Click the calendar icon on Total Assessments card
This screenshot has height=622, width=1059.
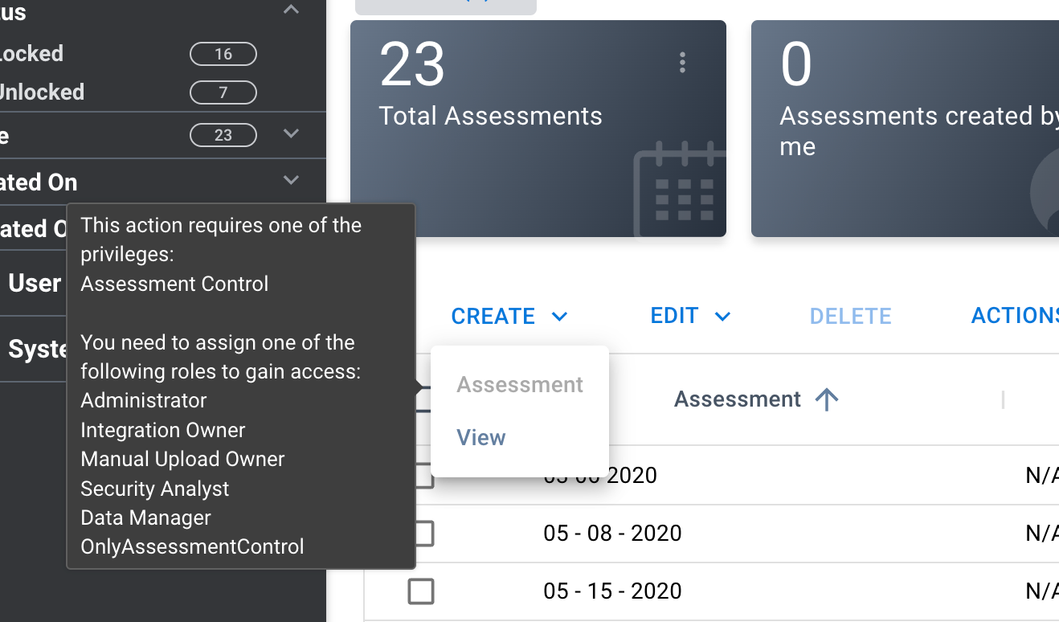click(x=679, y=187)
